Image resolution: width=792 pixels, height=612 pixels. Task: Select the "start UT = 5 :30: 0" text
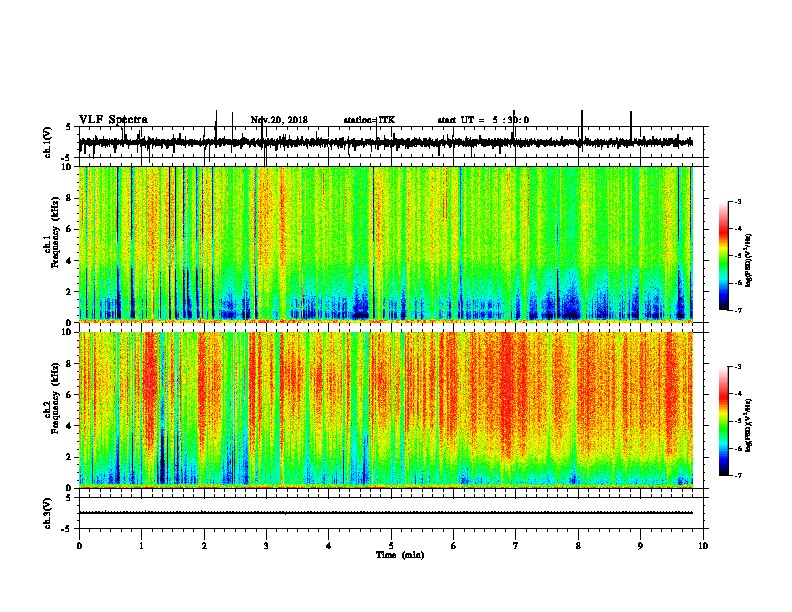[483, 120]
